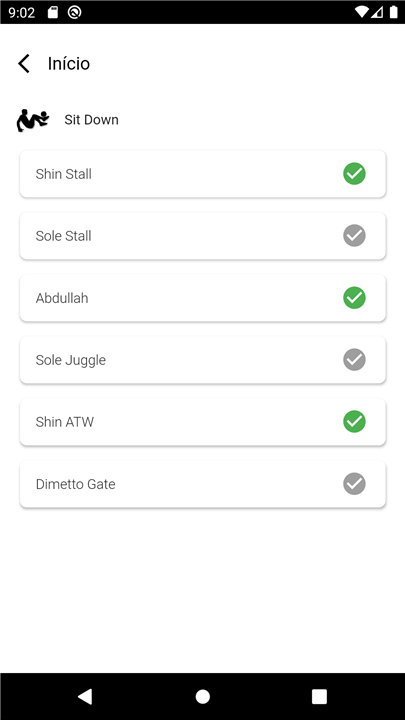
Task: Open the Shin Stall trick card
Action: pos(202,174)
